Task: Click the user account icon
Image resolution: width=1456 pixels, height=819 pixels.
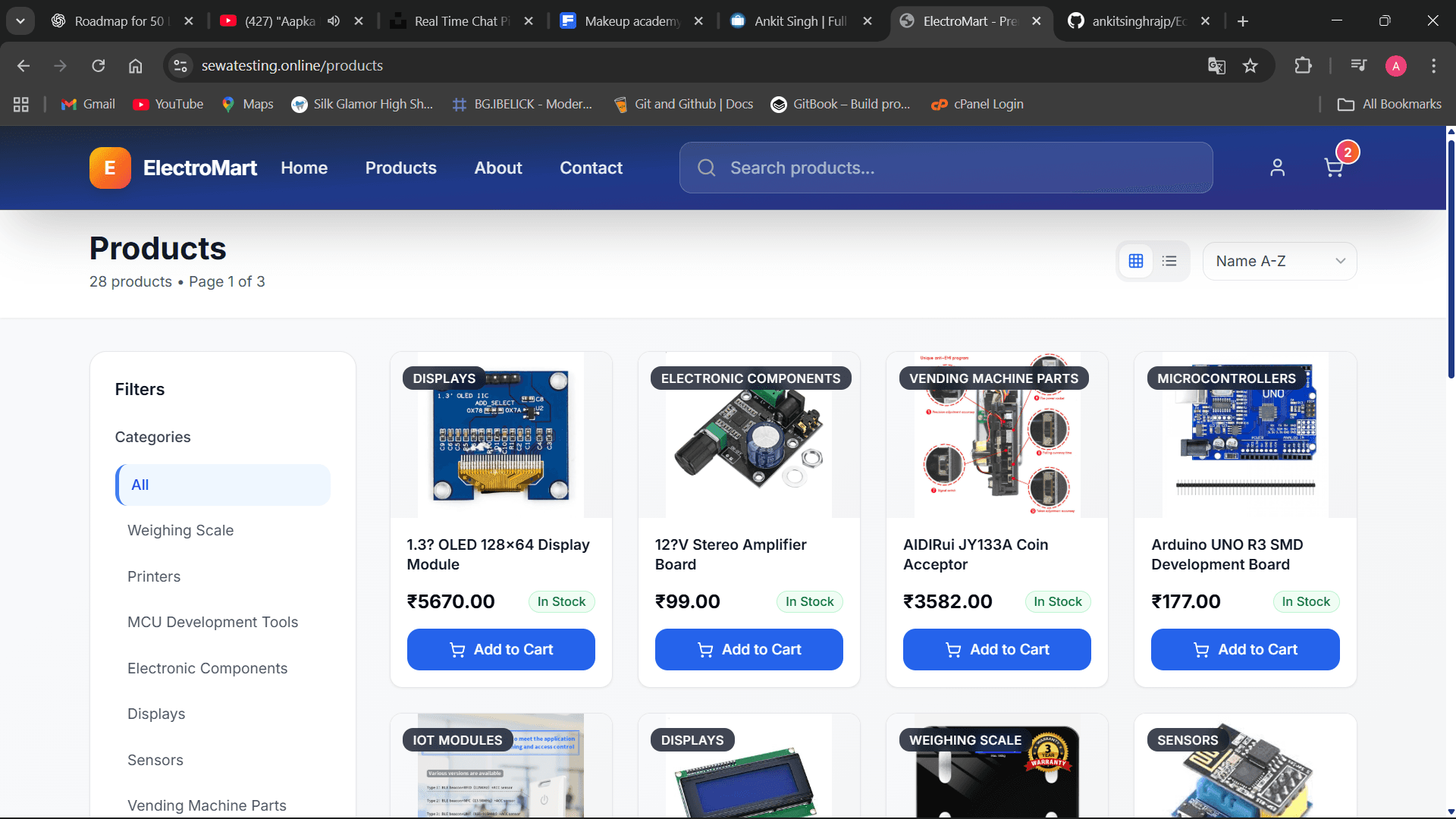Action: (1277, 168)
